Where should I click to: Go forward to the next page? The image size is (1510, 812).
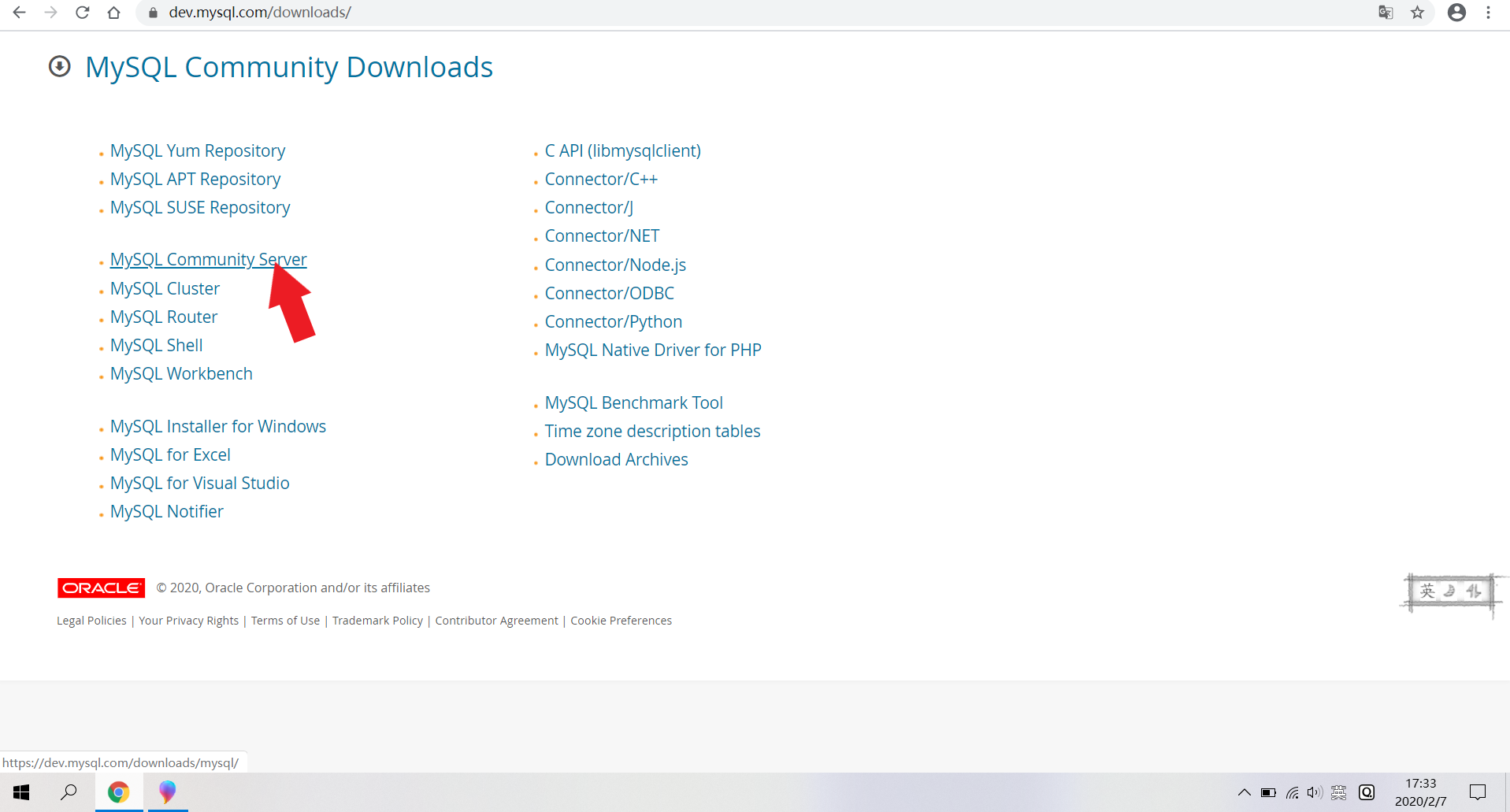(x=51, y=13)
